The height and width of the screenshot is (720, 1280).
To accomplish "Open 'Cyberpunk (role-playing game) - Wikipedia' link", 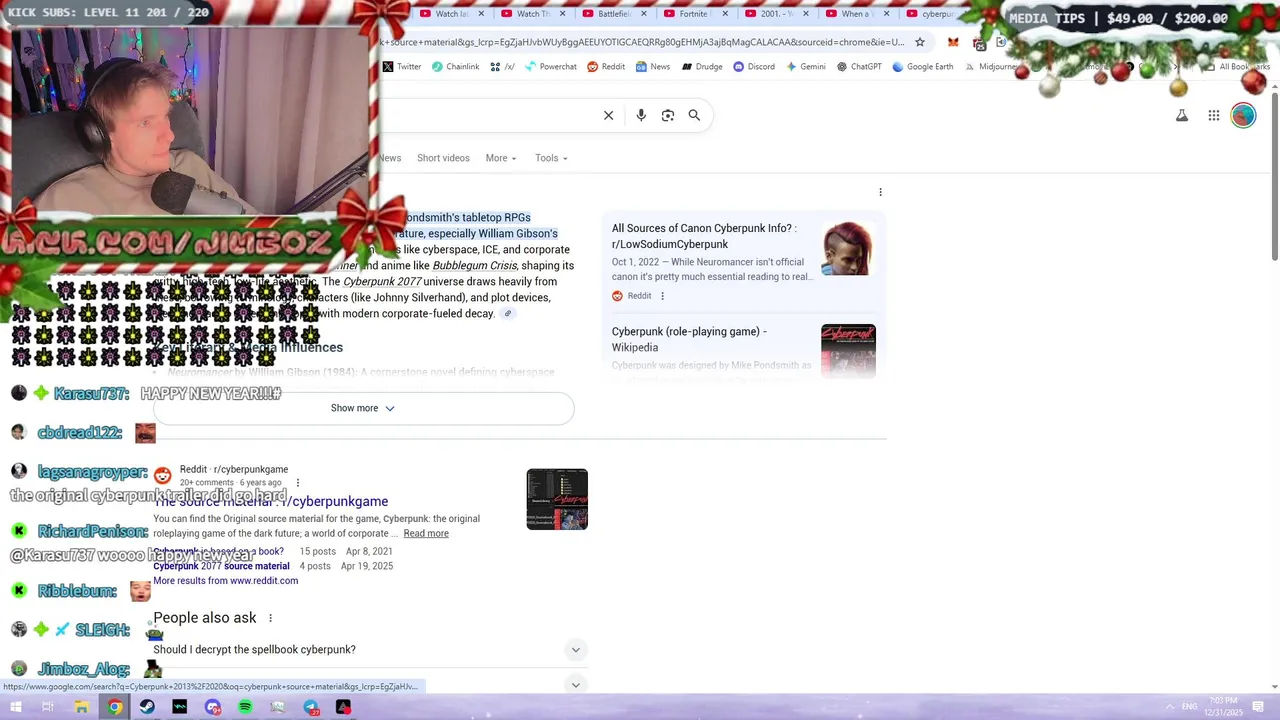I will [689, 339].
